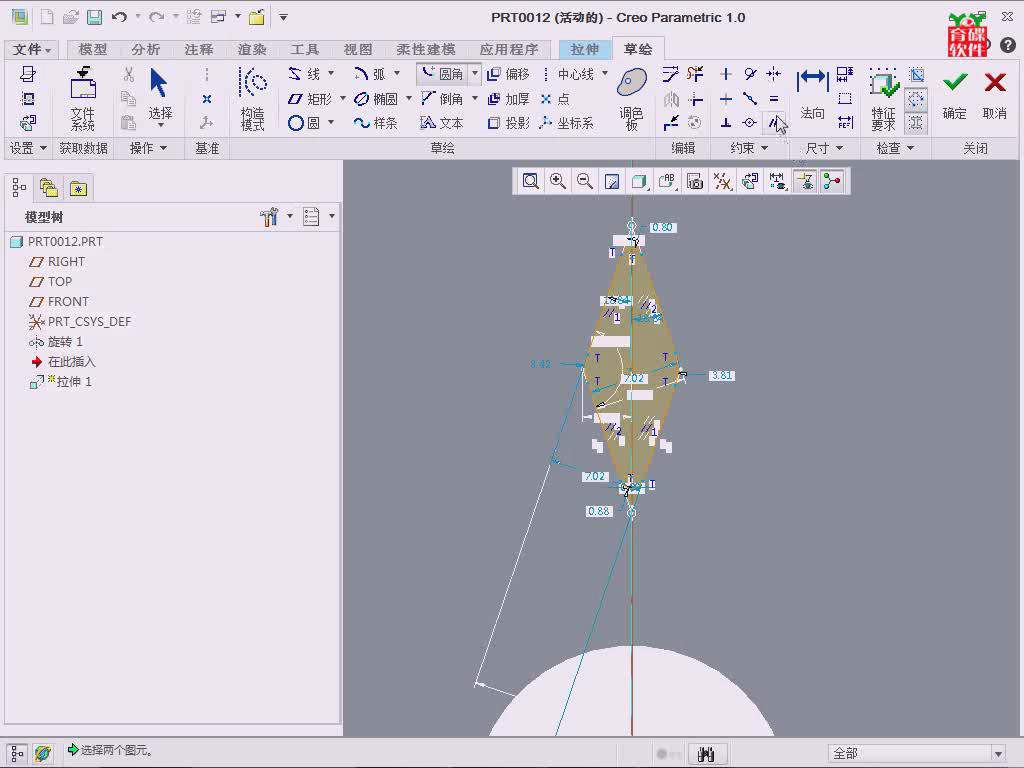
Task: Toggle Construction Mode (构造模式)
Action: coord(253,99)
